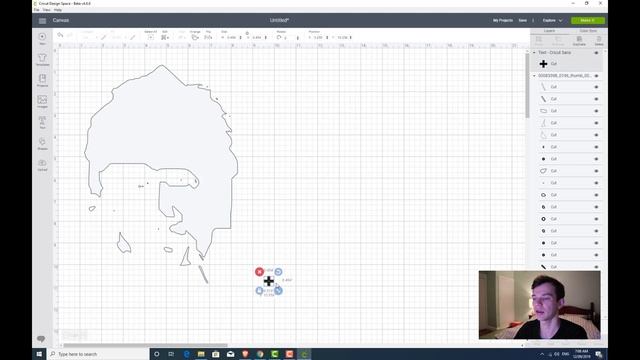
Task: Hide the third Cut layer under image group
Action: [x=596, y=111]
